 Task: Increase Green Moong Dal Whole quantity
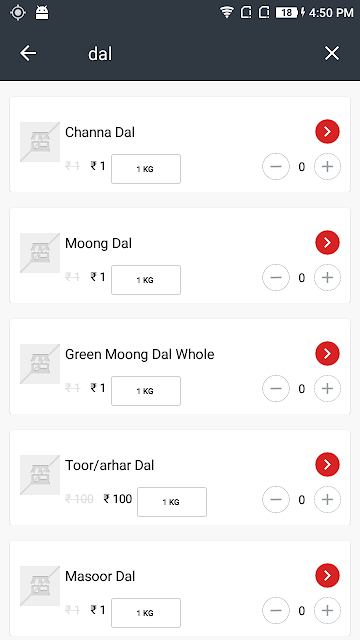click(x=327, y=389)
